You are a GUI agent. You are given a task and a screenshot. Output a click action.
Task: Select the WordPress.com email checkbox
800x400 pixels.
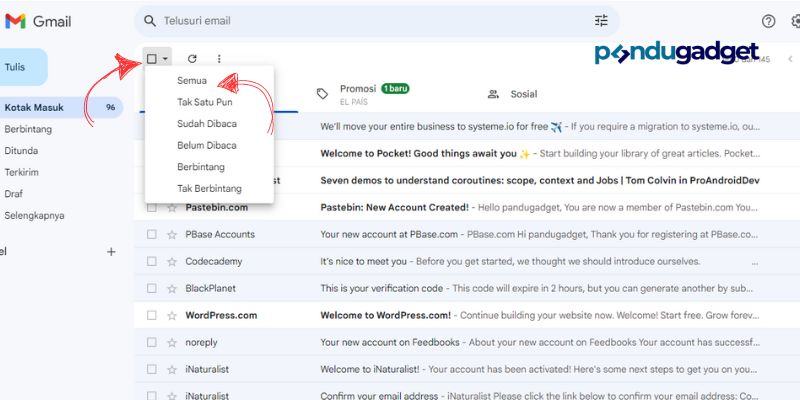tap(152, 315)
